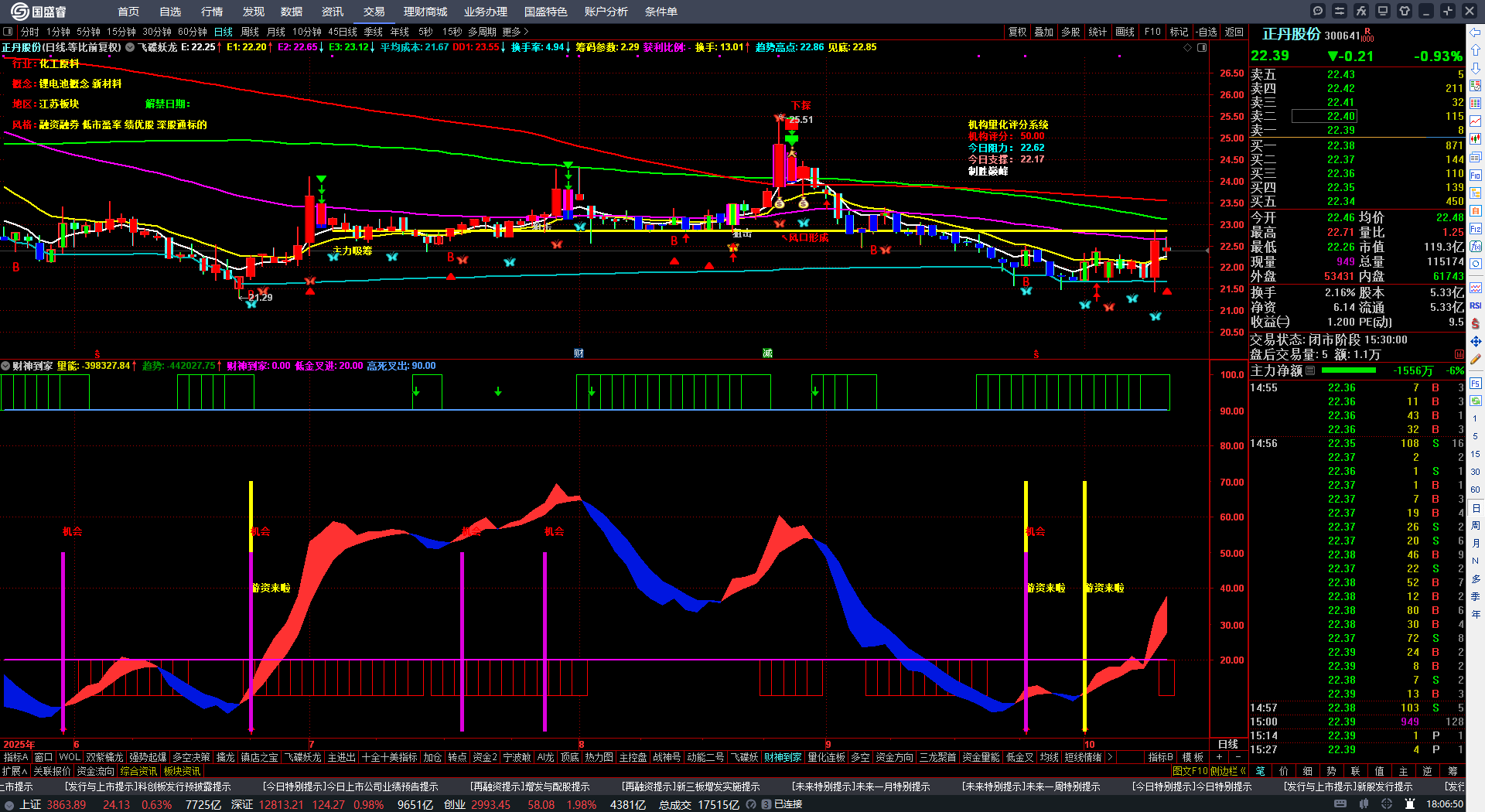Image resolution: width=1485 pixels, height=812 pixels.
Task: Collapse the 财神到家 indicator panel arrow
Action: [5, 366]
